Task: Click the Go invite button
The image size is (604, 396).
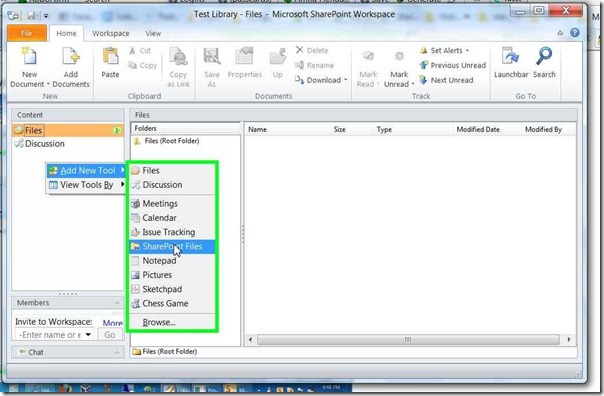Action: coord(110,335)
